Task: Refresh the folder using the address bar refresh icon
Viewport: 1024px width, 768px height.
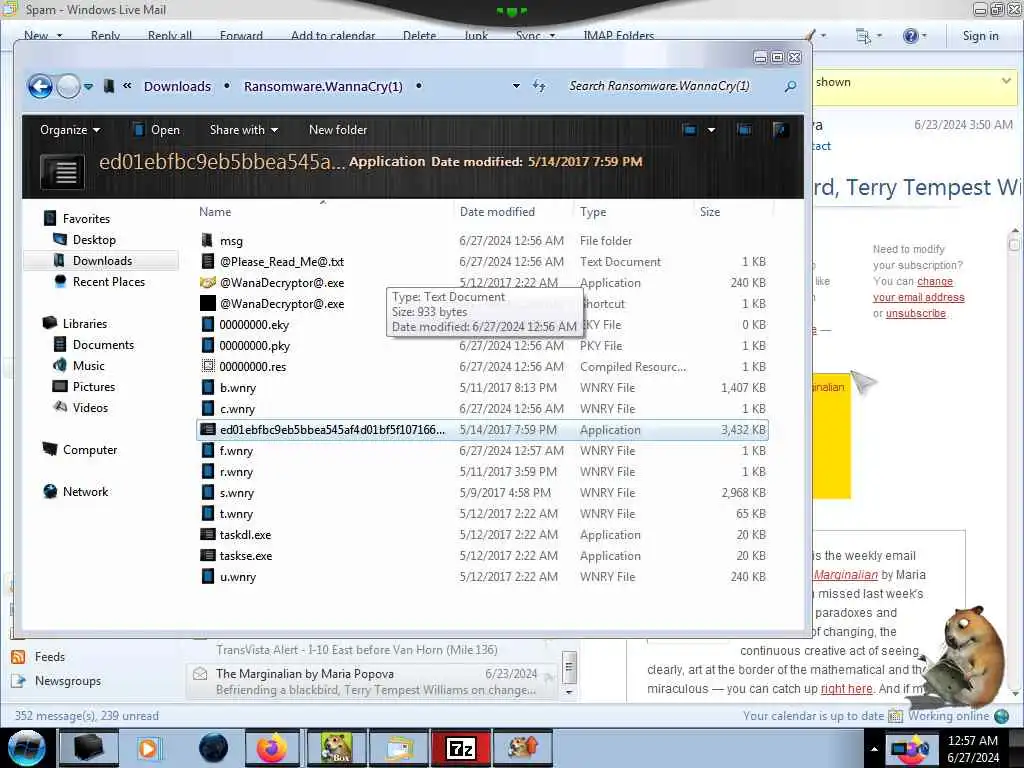Action: [539, 86]
